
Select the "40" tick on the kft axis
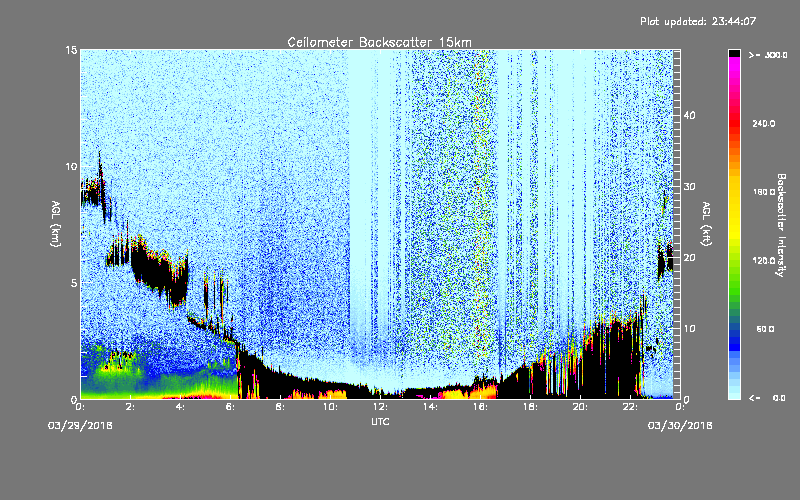point(689,115)
